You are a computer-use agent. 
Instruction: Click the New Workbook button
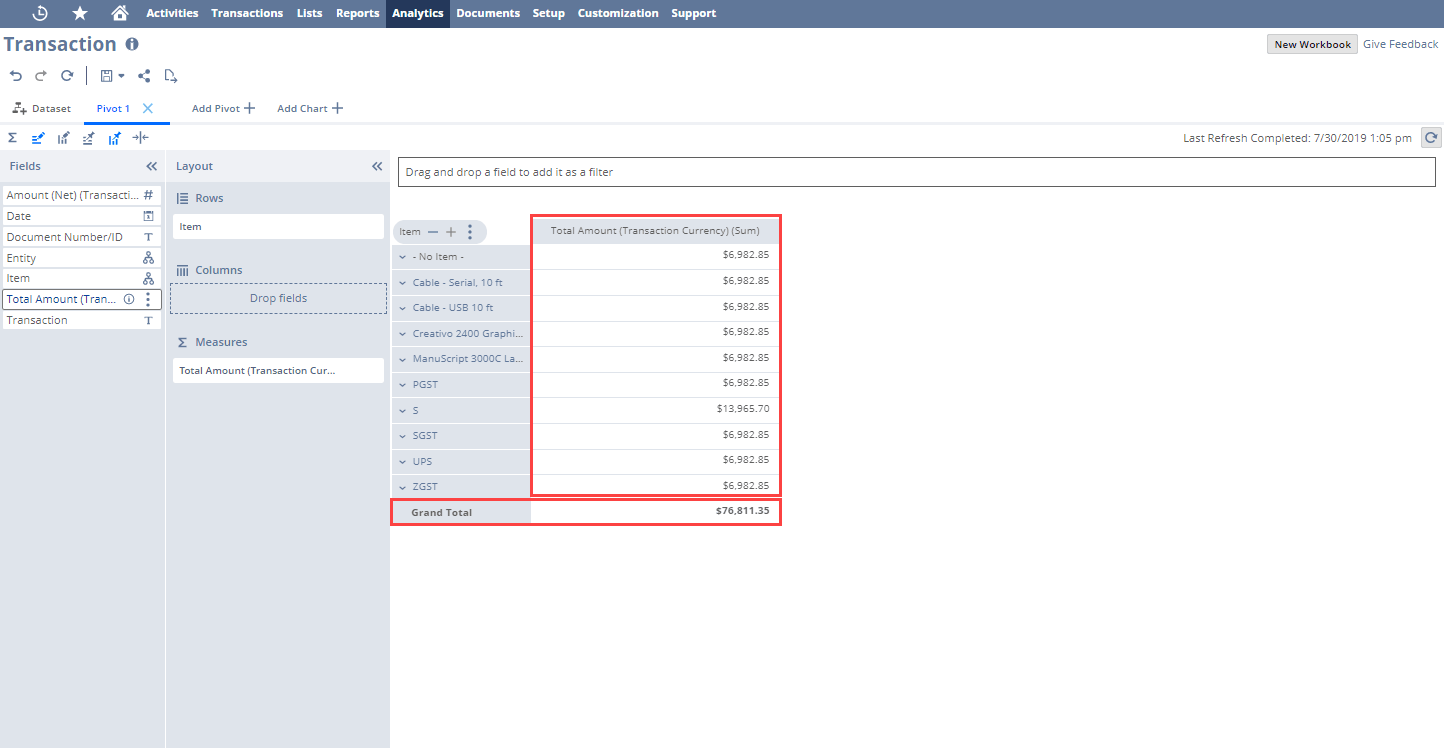[1312, 44]
